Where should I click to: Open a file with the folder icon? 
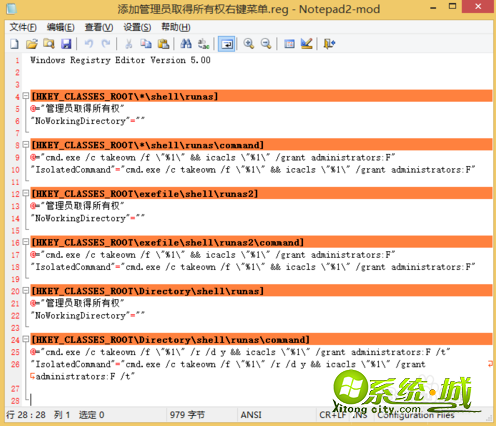tap(32, 44)
